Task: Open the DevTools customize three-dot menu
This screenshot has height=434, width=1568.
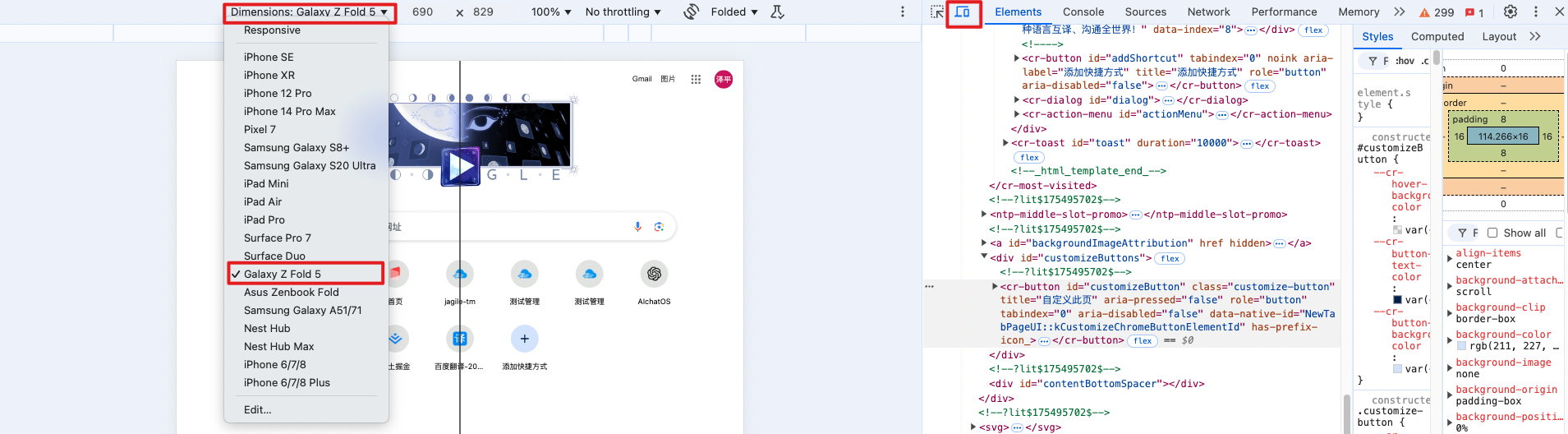Action: tap(1536, 12)
